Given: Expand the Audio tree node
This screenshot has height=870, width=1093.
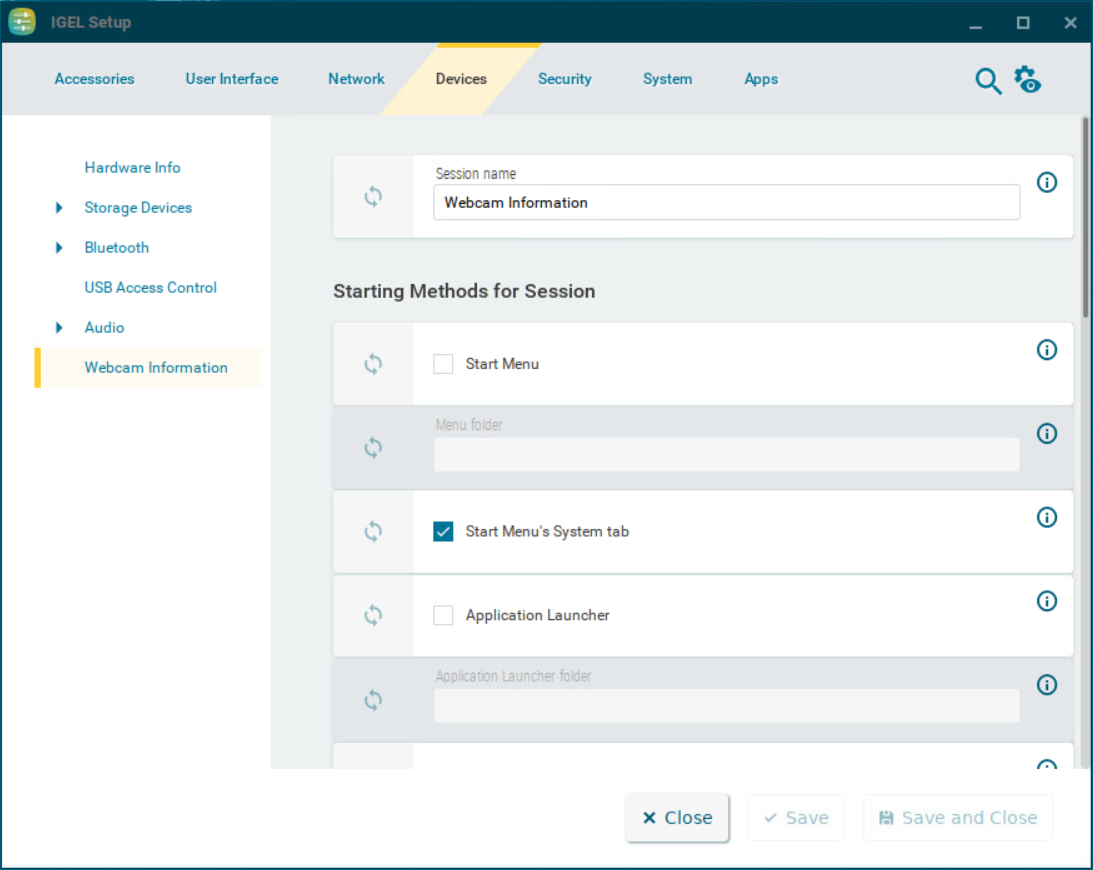Looking at the screenshot, I should point(59,328).
